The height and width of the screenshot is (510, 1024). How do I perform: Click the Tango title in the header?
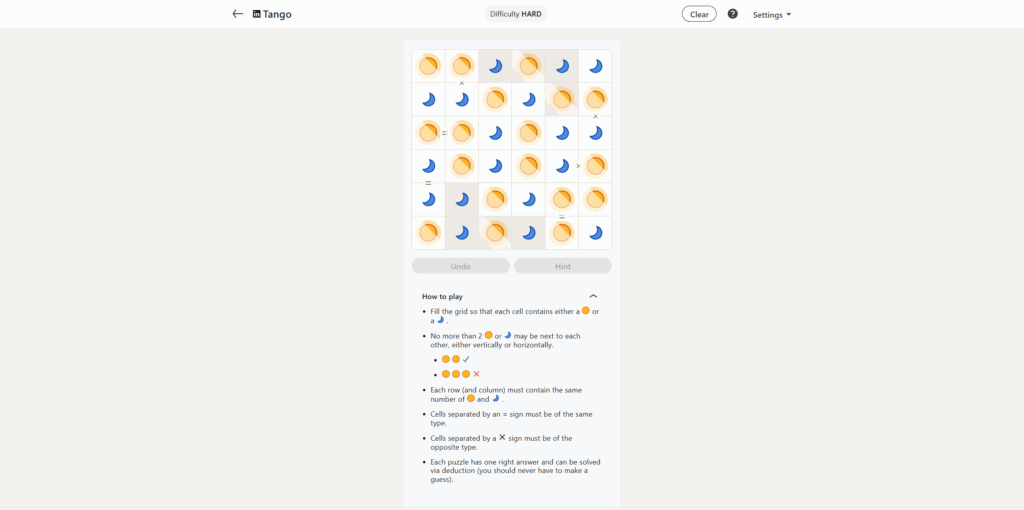click(x=277, y=14)
